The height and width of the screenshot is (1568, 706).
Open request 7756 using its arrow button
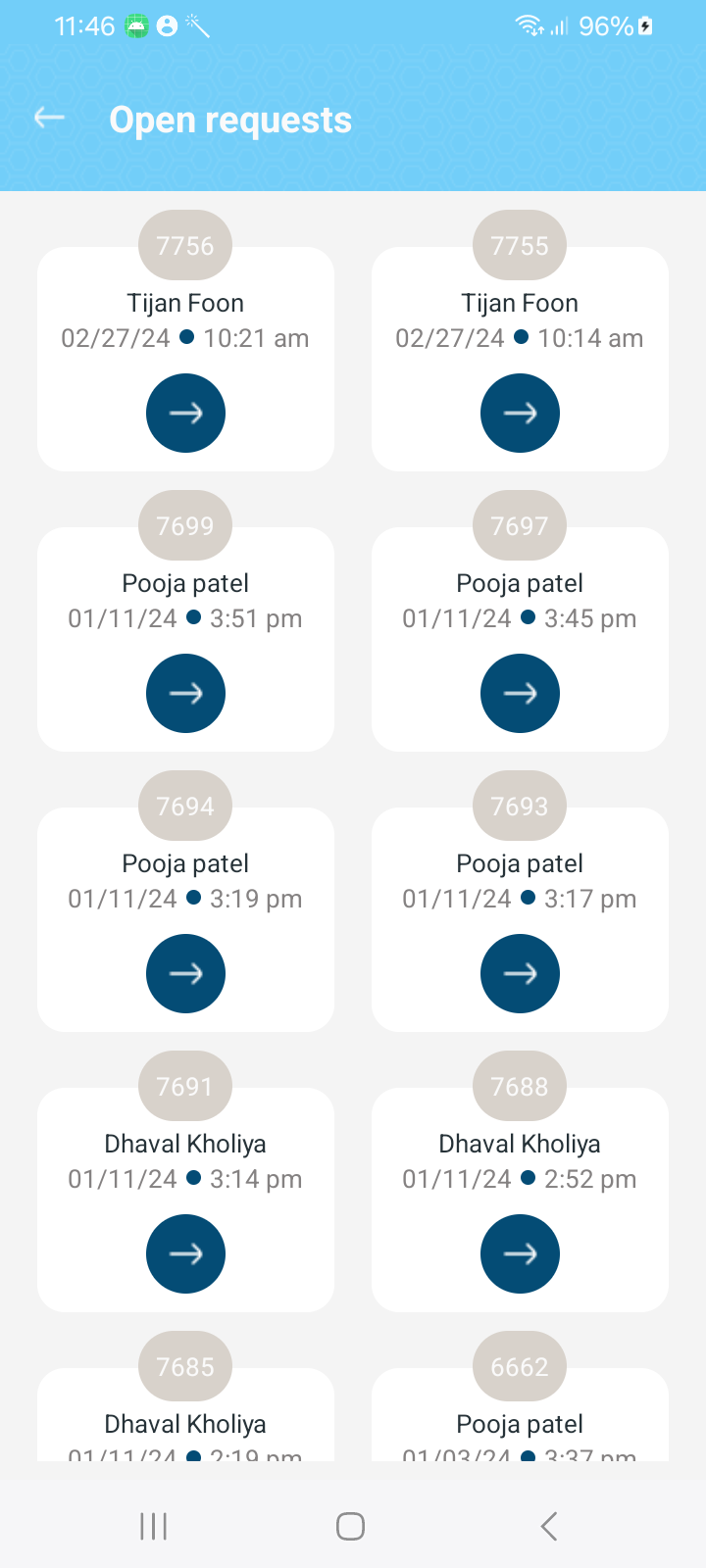tap(185, 413)
